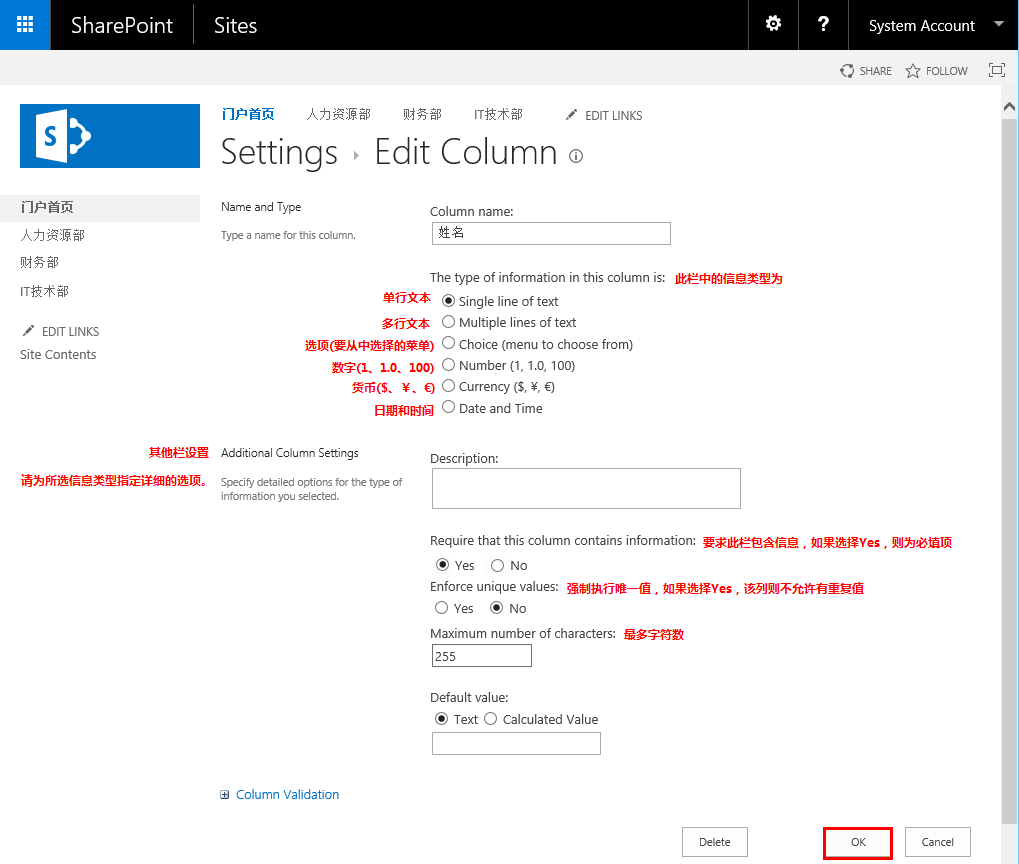
Task: Click the SHARE icon
Action: tap(866, 71)
